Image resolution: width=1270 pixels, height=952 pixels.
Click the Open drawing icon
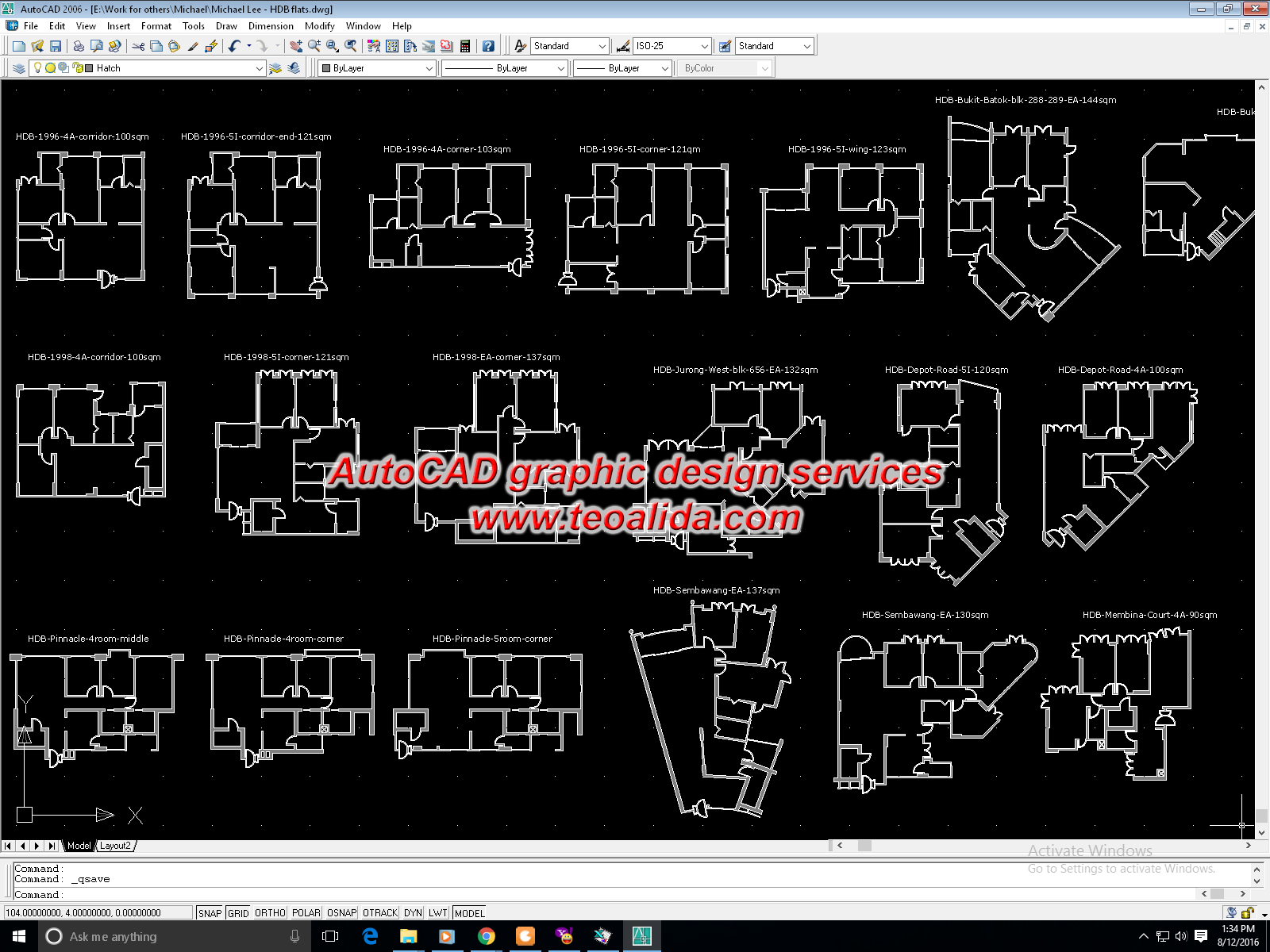pos(37,46)
